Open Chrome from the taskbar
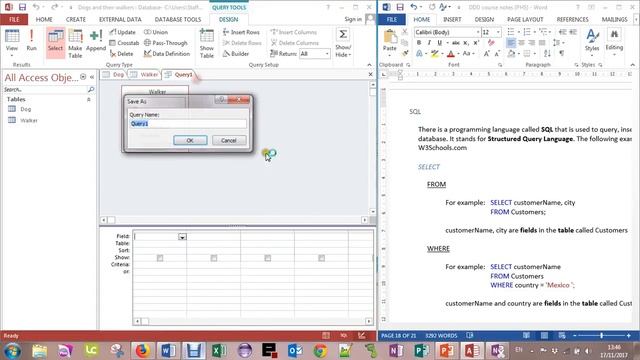The height and width of the screenshot is (360, 640). [x=320, y=351]
